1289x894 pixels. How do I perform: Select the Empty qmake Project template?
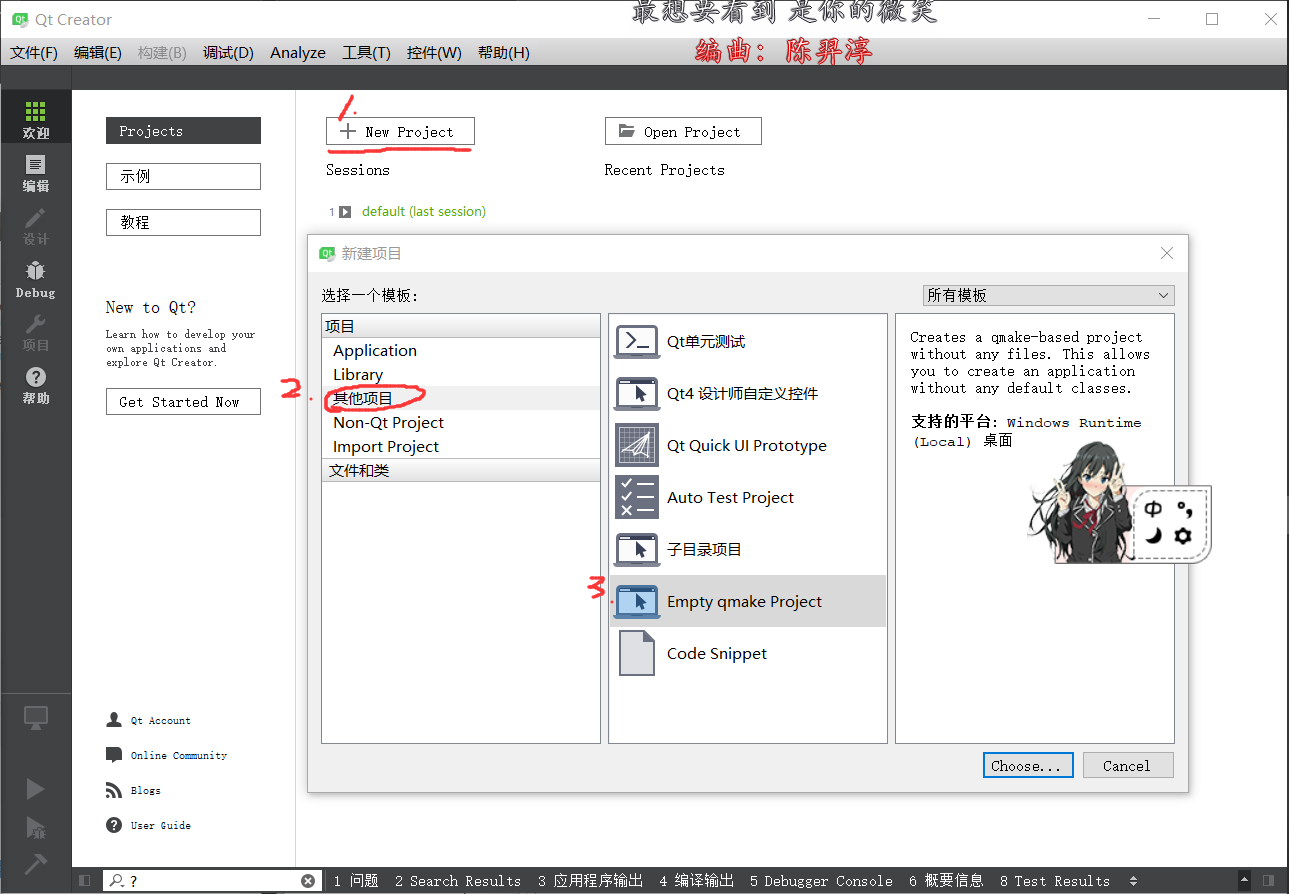pyautogui.click(x=747, y=601)
